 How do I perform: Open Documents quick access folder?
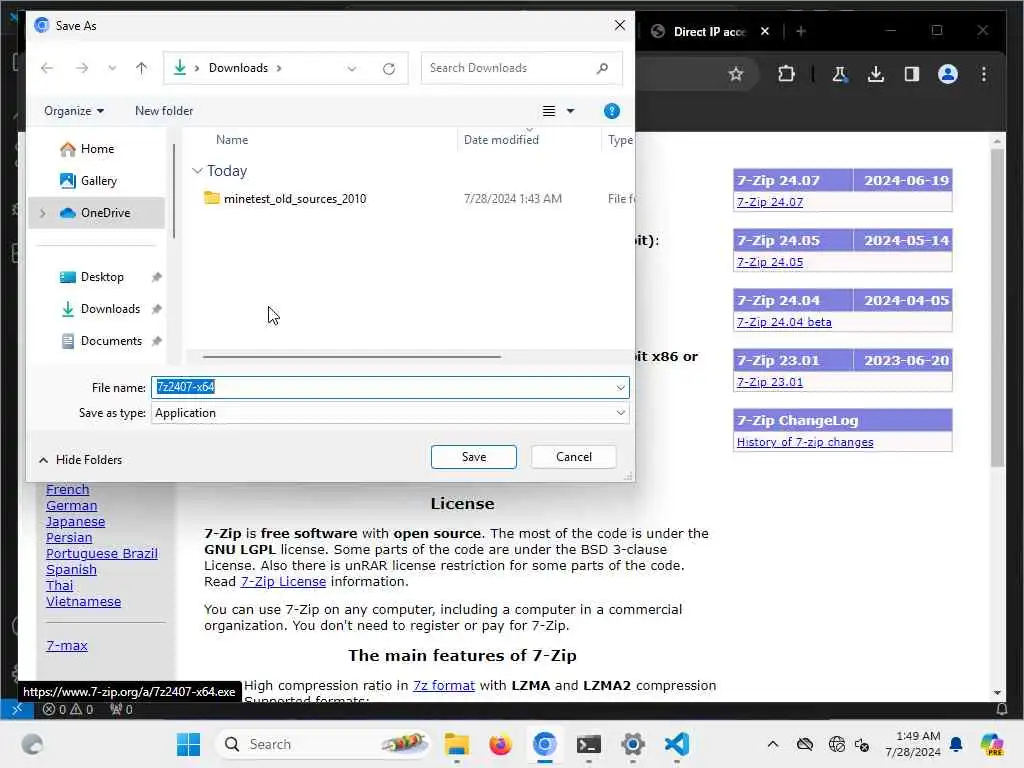click(x=110, y=341)
